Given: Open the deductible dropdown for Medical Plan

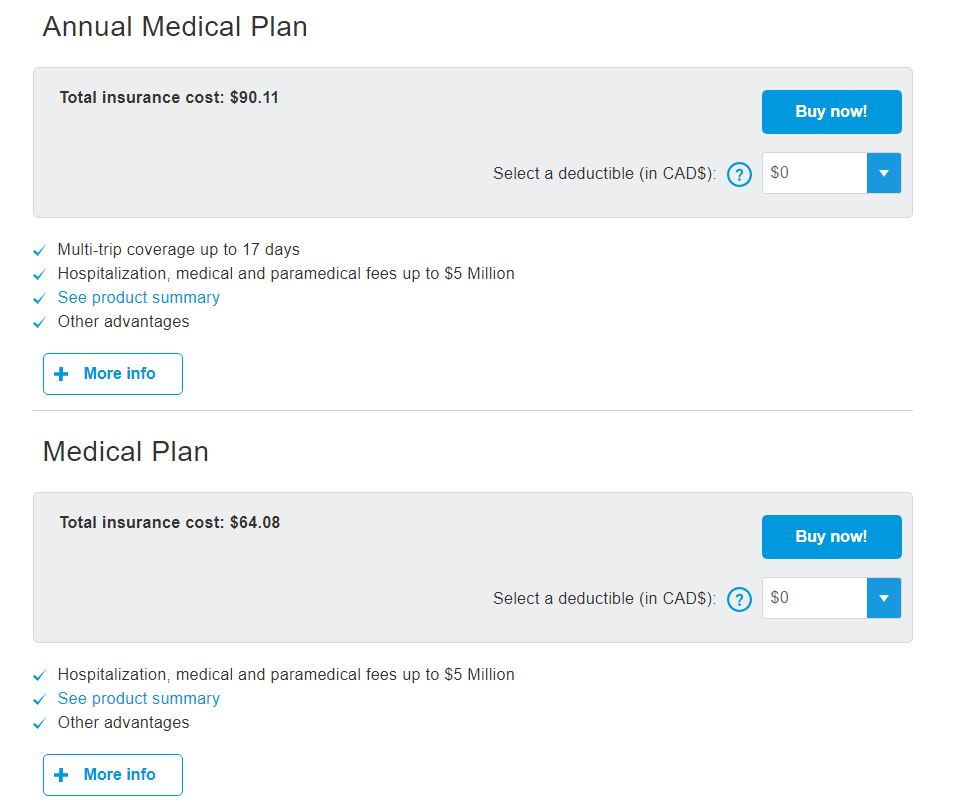Looking at the screenshot, I should click(883, 598).
